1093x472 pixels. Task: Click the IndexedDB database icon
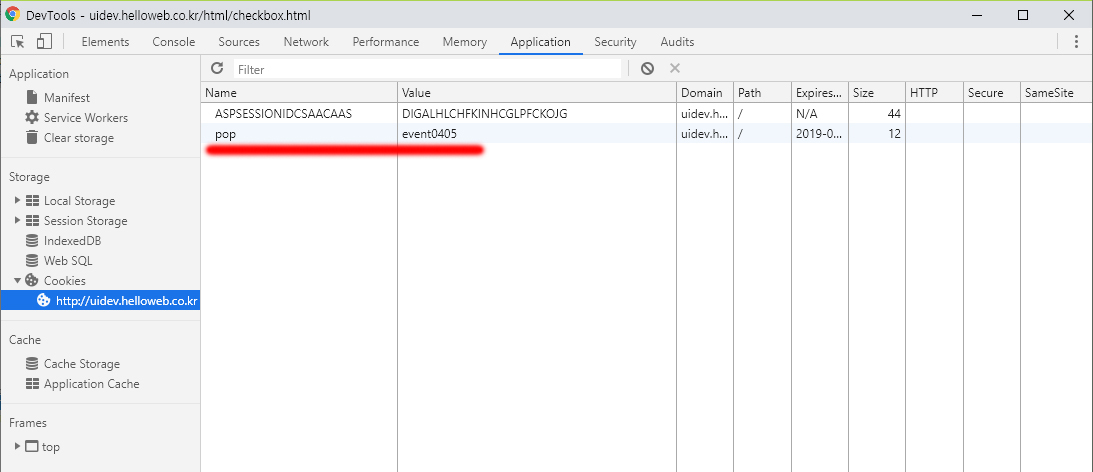pyautogui.click(x=32, y=241)
